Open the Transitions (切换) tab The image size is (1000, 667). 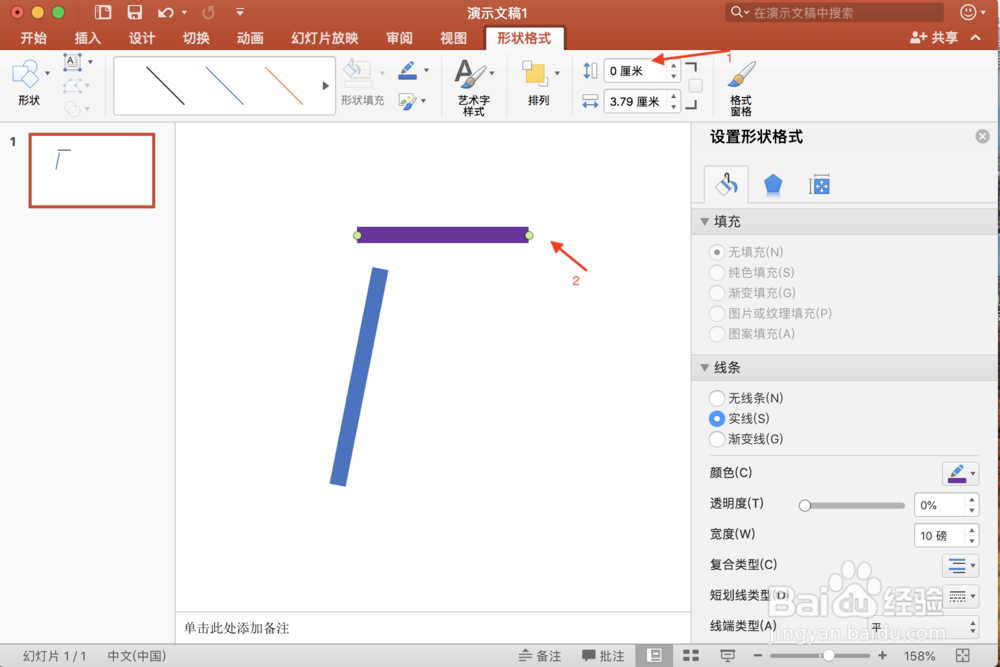coord(196,38)
